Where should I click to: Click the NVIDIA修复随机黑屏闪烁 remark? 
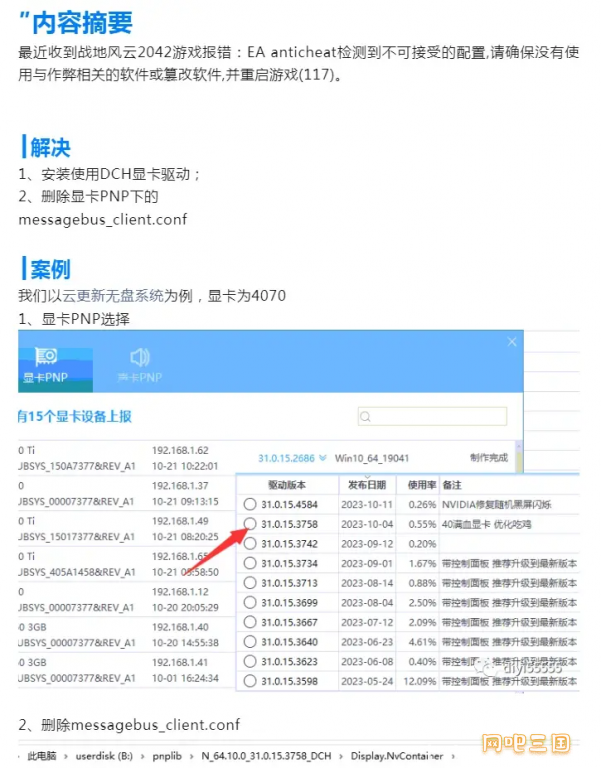coord(497,504)
